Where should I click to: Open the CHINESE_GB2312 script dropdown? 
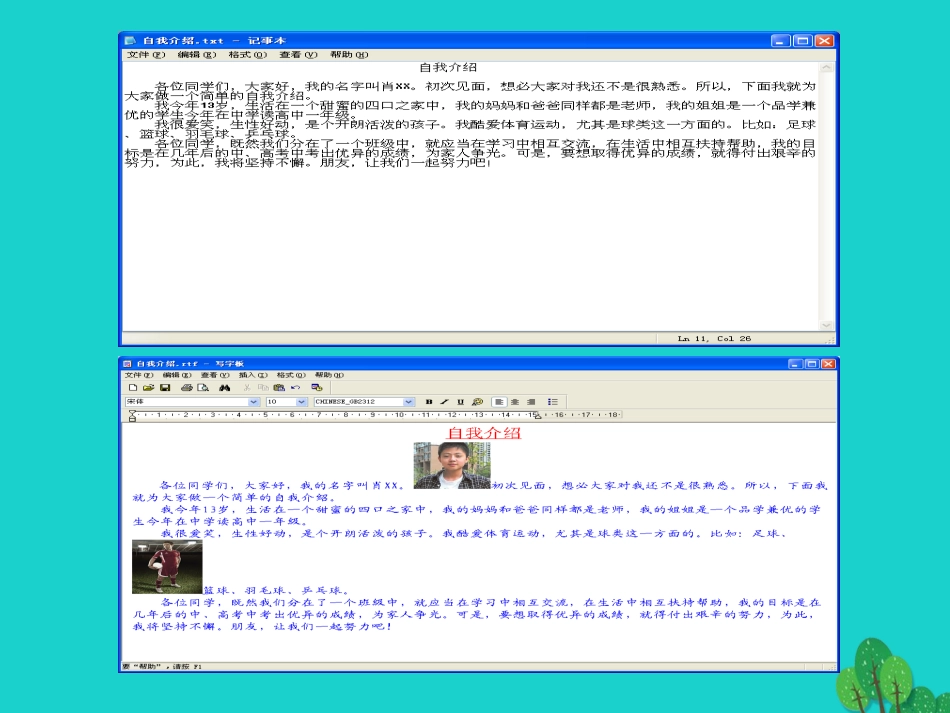pos(408,402)
